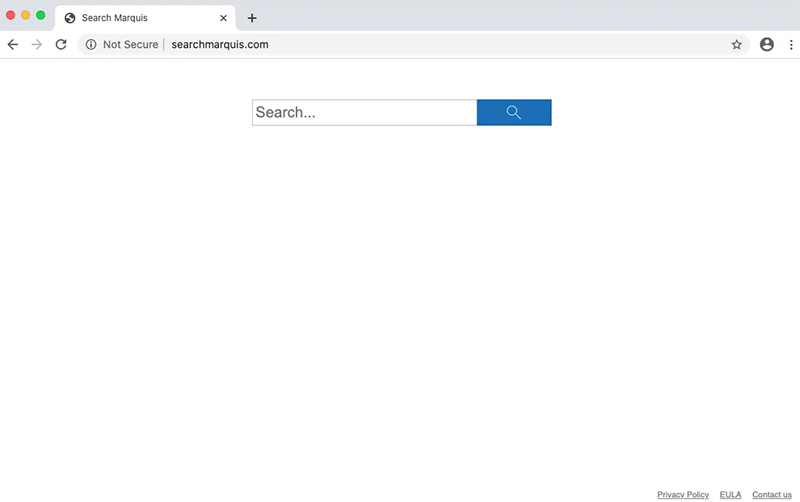Screen dimensions: 800x502
Task: Go back to the previous page
Action: (13, 44)
